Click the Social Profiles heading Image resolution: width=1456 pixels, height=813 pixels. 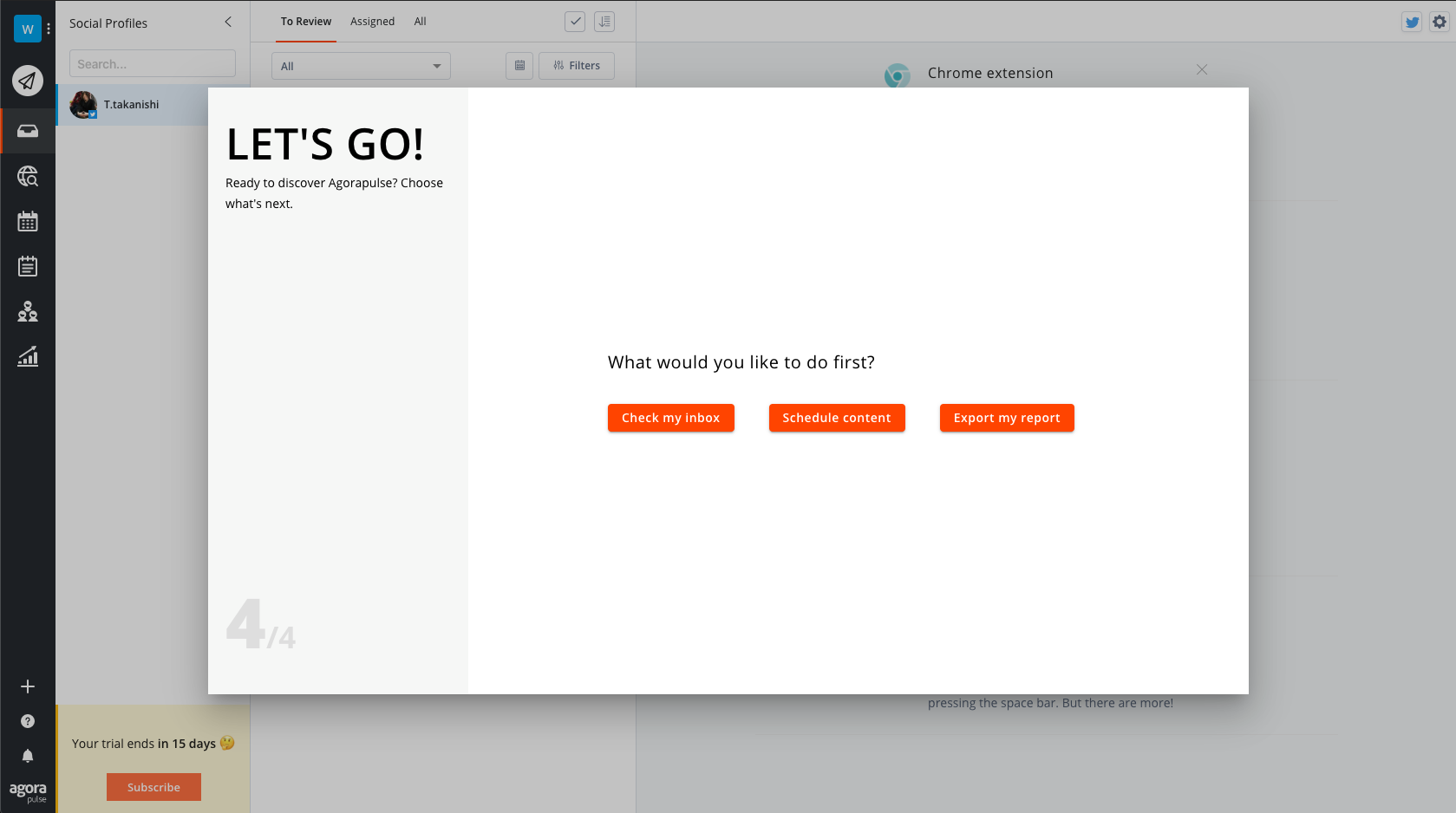108,23
